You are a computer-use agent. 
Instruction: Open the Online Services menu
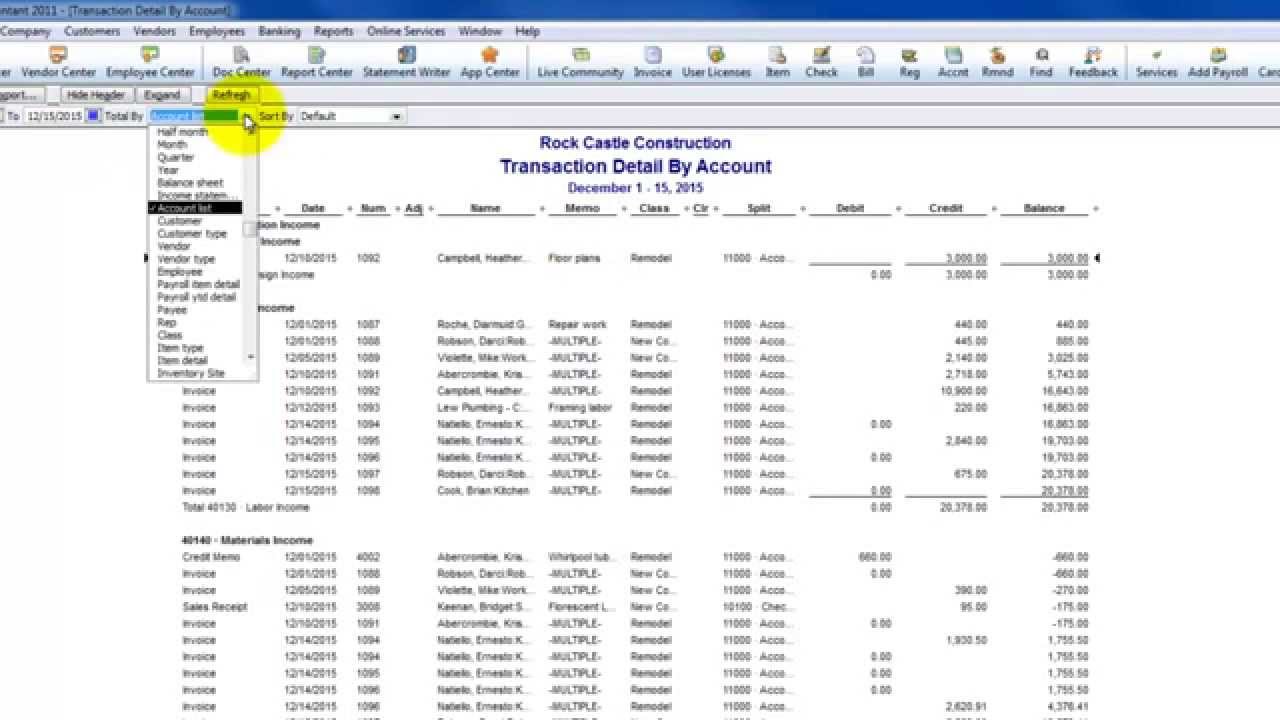[x=406, y=31]
